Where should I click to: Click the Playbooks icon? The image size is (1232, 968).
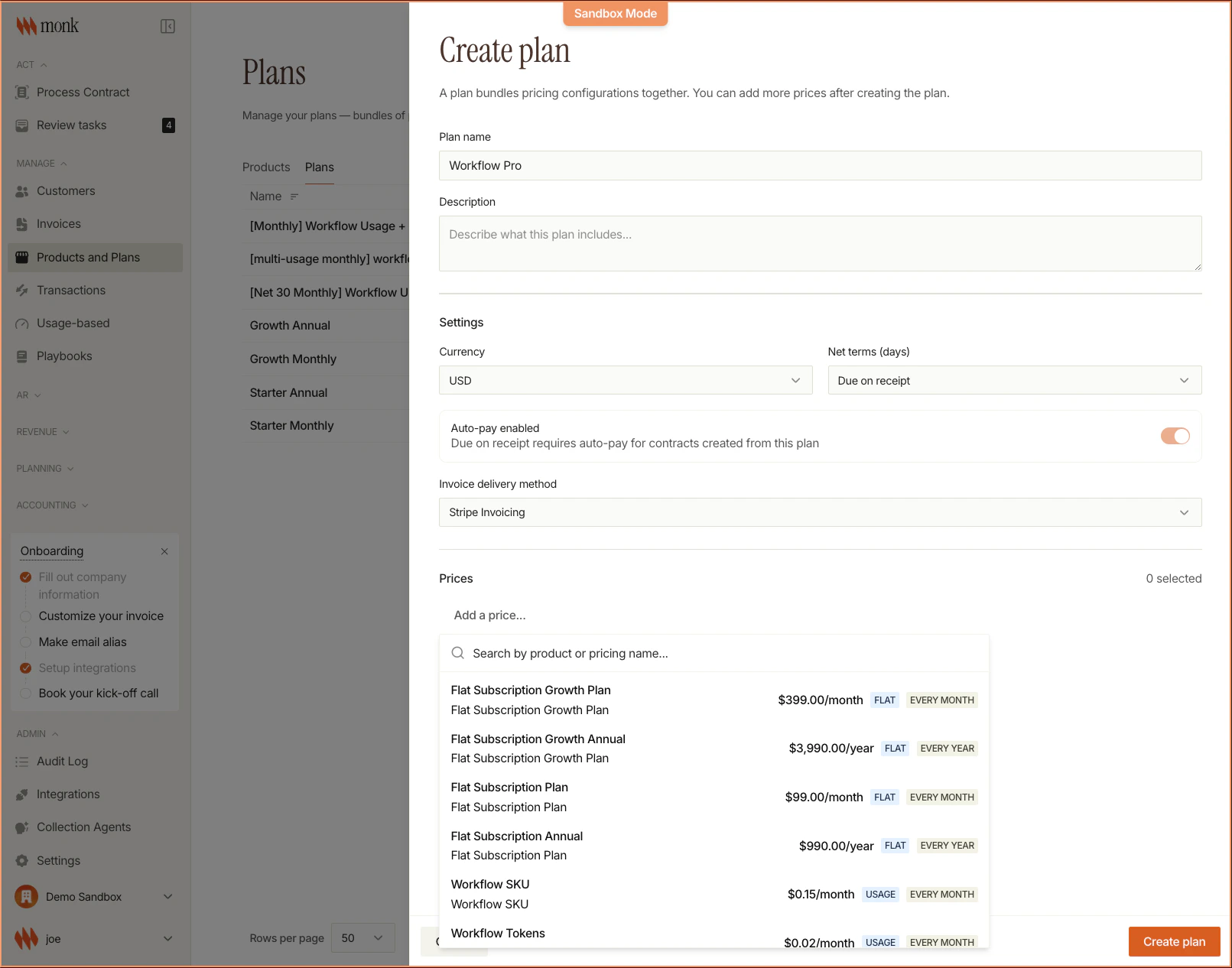tap(22, 356)
